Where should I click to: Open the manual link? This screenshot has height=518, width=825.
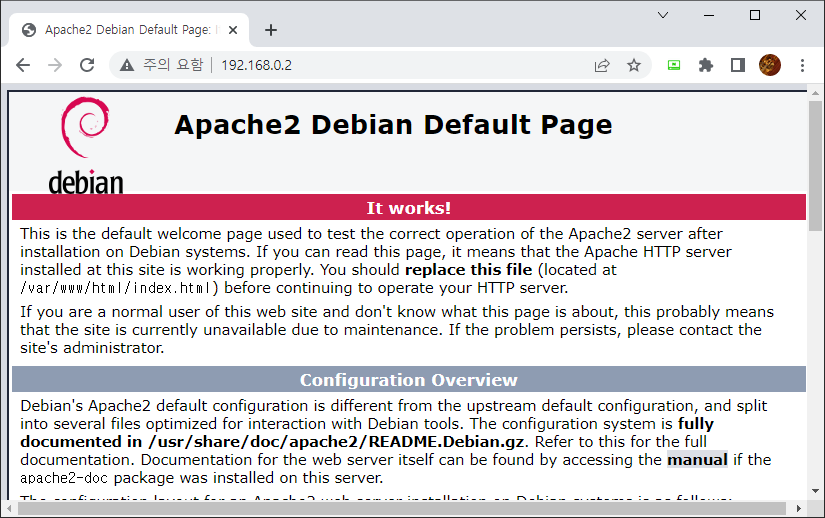(x=697, y=460)
